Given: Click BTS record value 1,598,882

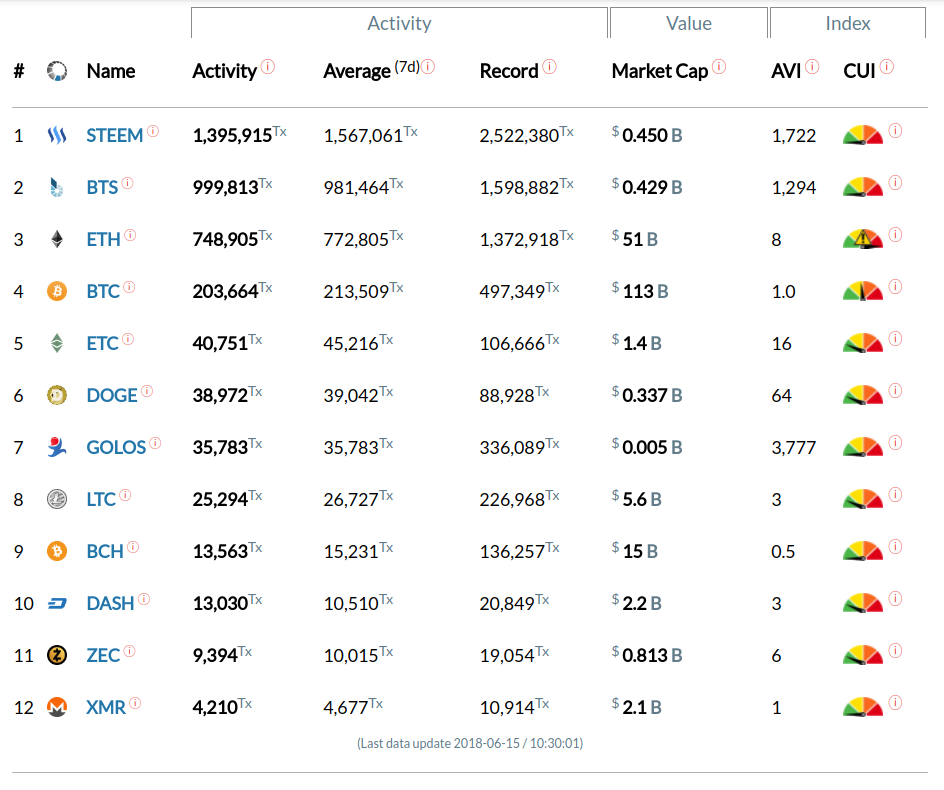Looking at the screenshot, I should [x=526, y=187].
